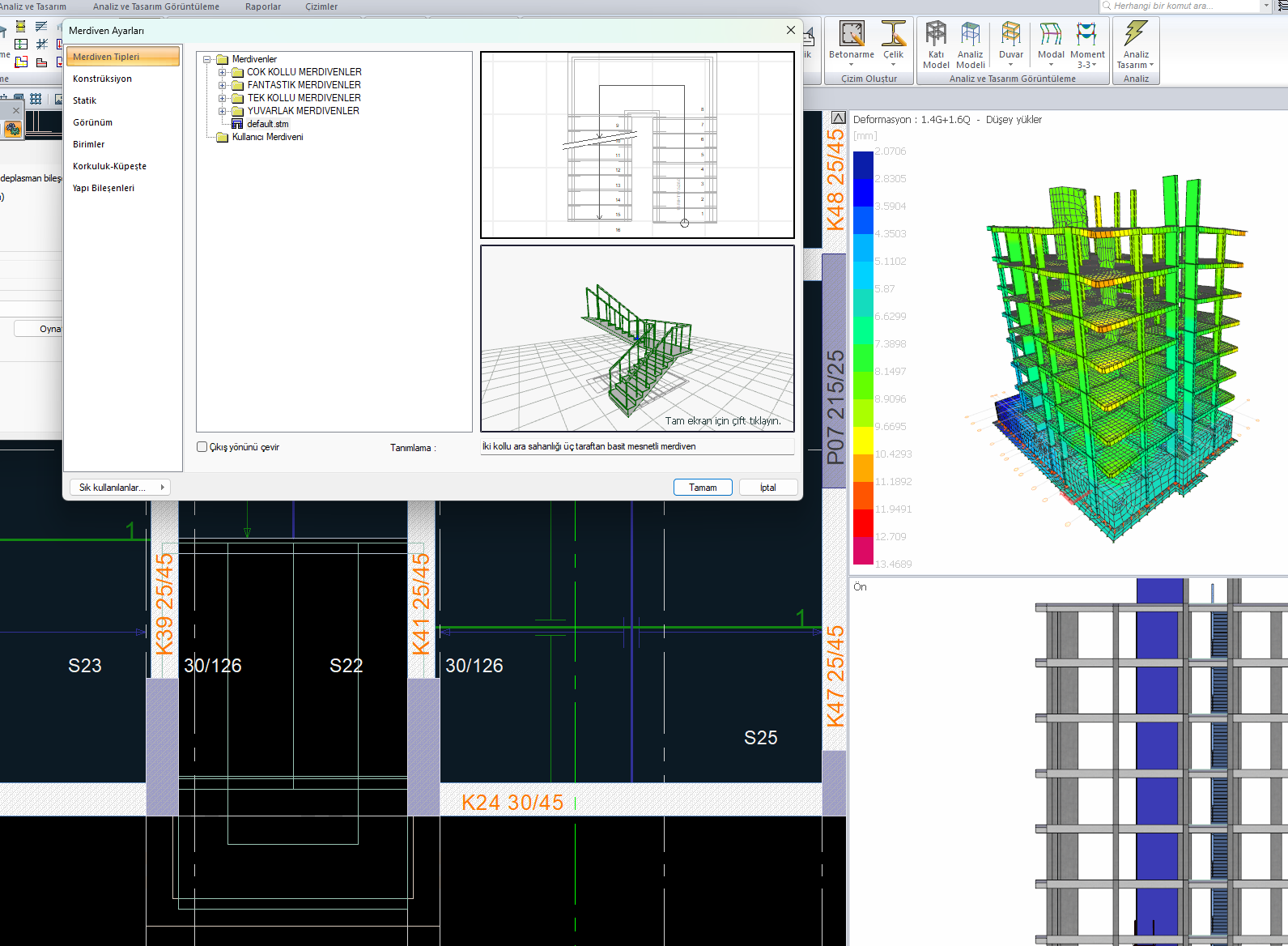Open the Korkuluk-Küpeşte settings section
The image size is (1288, 946).
122,166
